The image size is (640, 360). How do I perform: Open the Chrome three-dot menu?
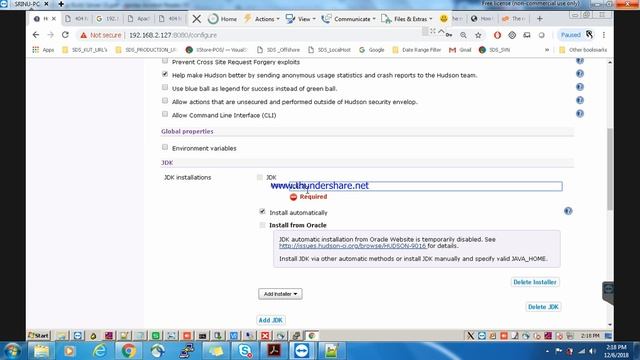(604, 35)
